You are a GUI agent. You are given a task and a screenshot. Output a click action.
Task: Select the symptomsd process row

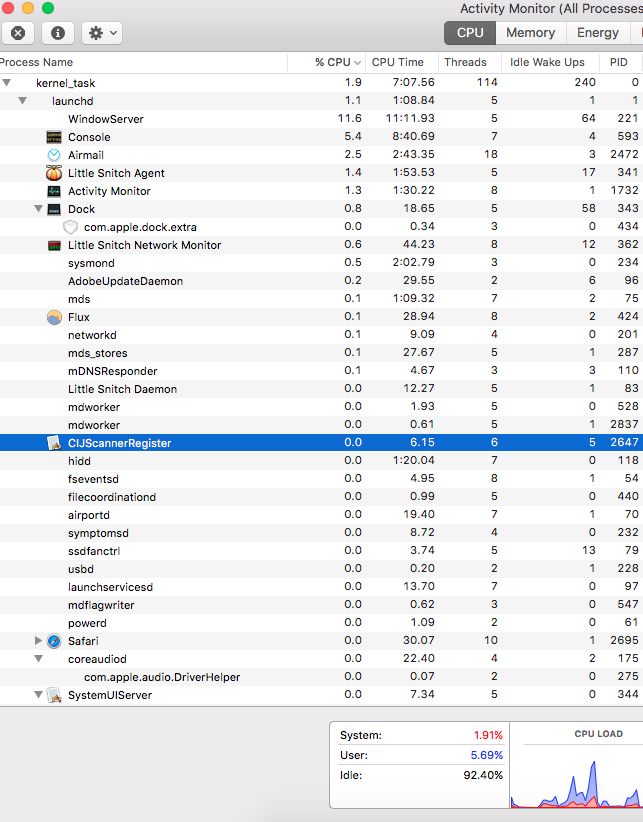click(x=321, y=533)
